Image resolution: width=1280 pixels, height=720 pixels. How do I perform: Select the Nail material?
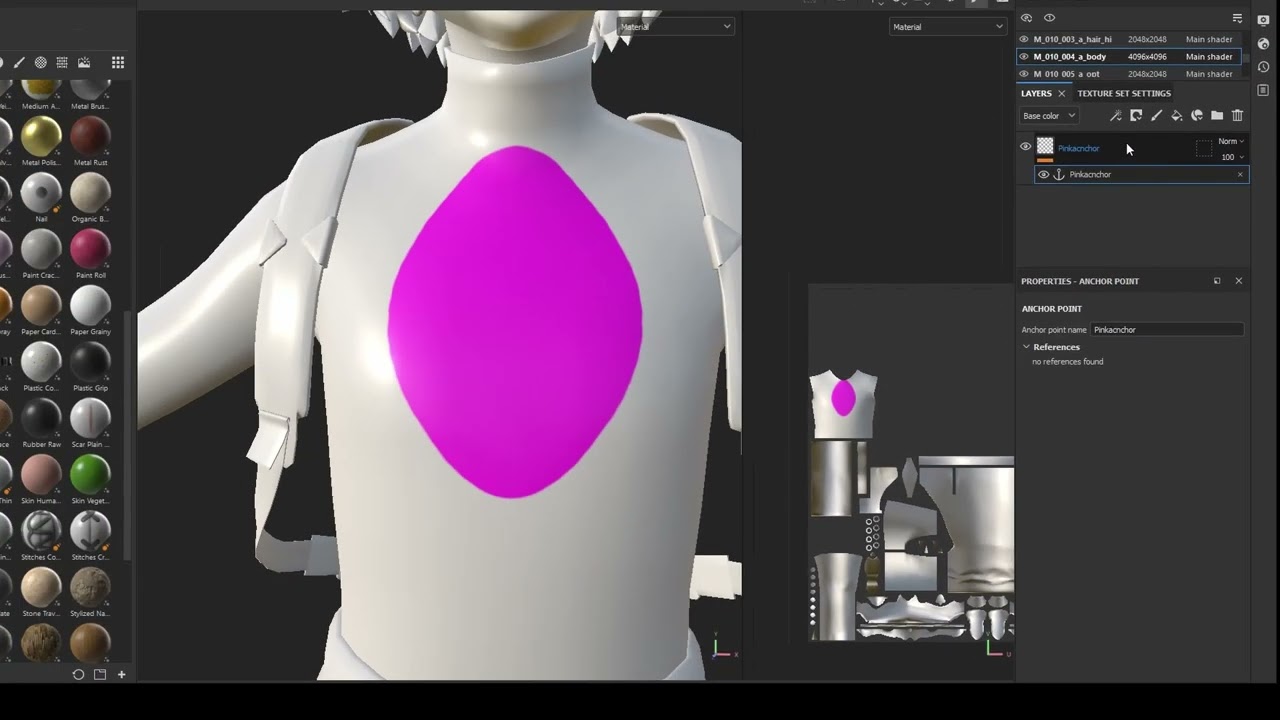41,192
